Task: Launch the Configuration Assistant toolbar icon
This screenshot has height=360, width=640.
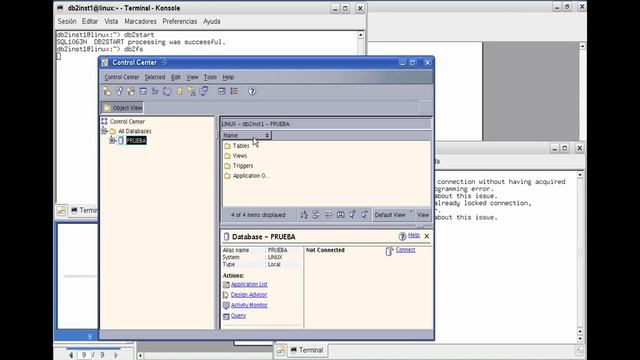Action: tap(204, 91)
